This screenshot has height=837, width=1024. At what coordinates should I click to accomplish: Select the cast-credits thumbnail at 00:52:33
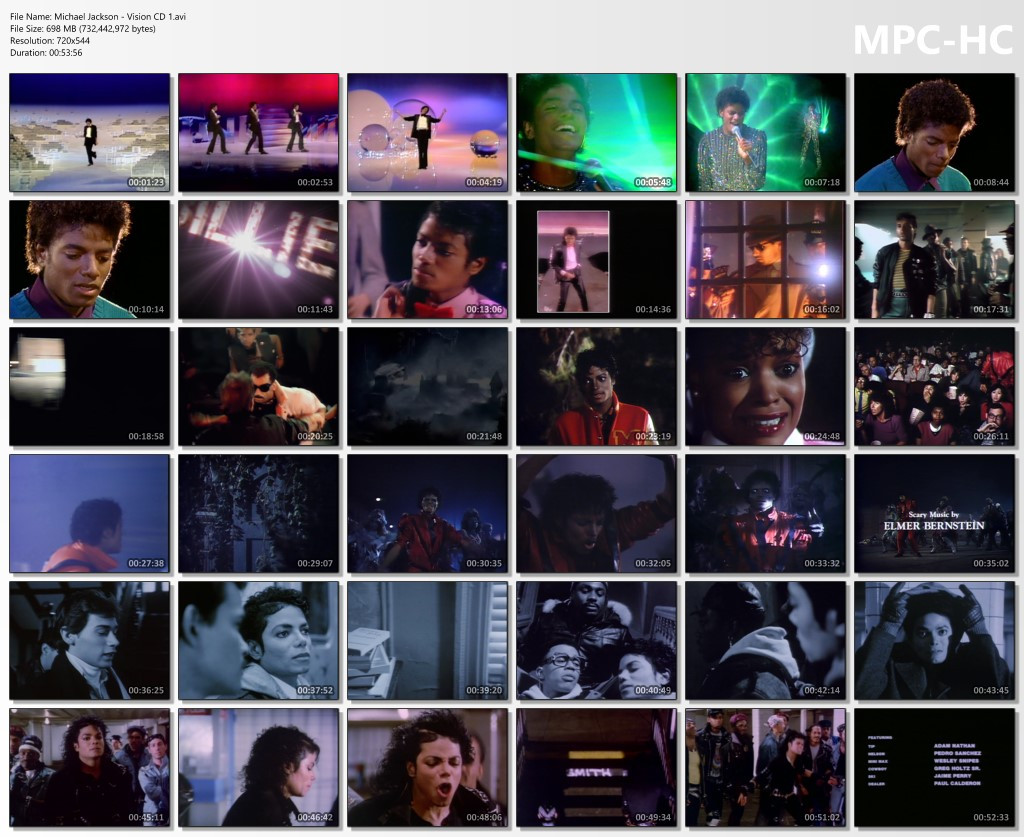(x=935, y=768)
